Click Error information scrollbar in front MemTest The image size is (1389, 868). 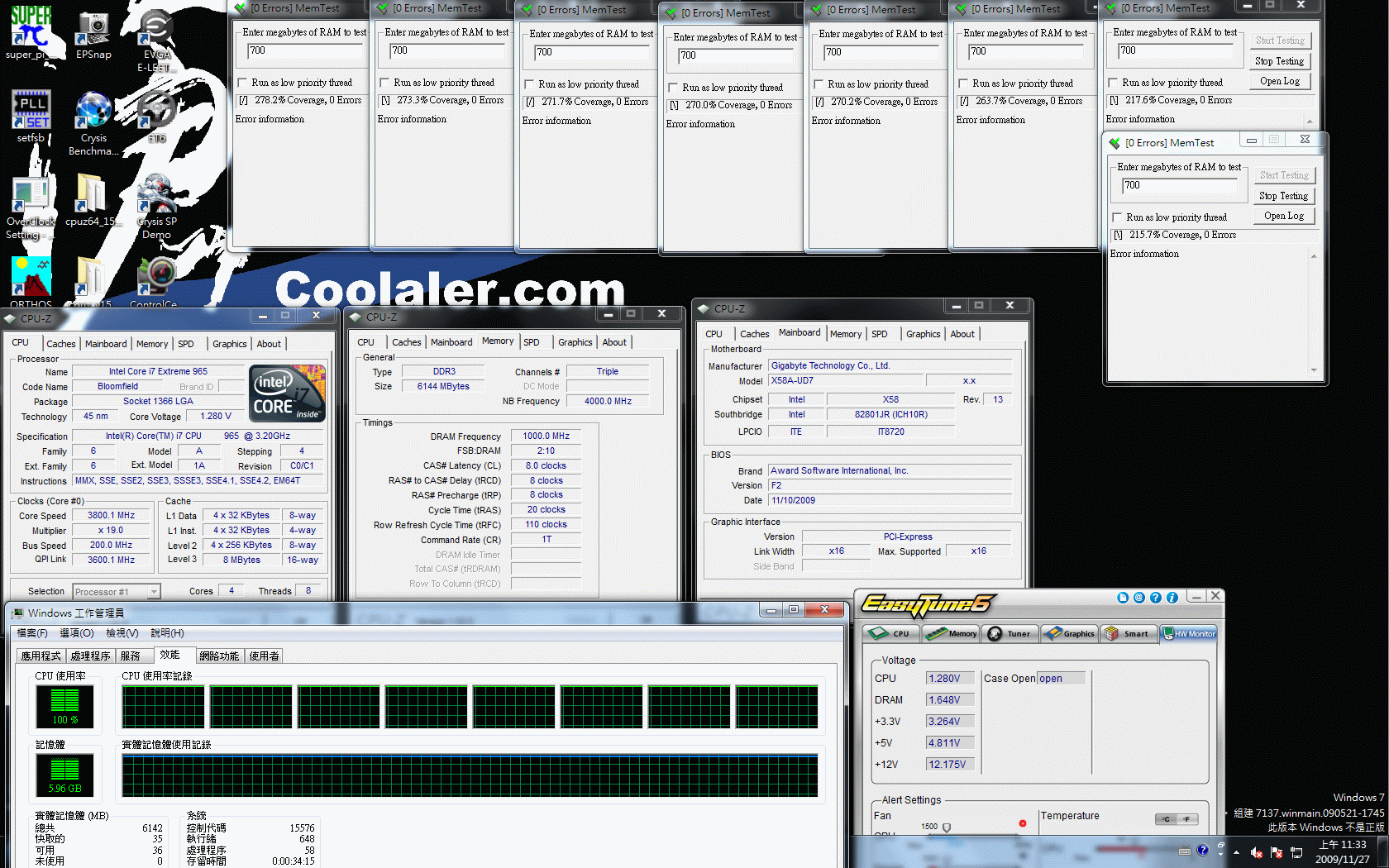(1314, 313)
